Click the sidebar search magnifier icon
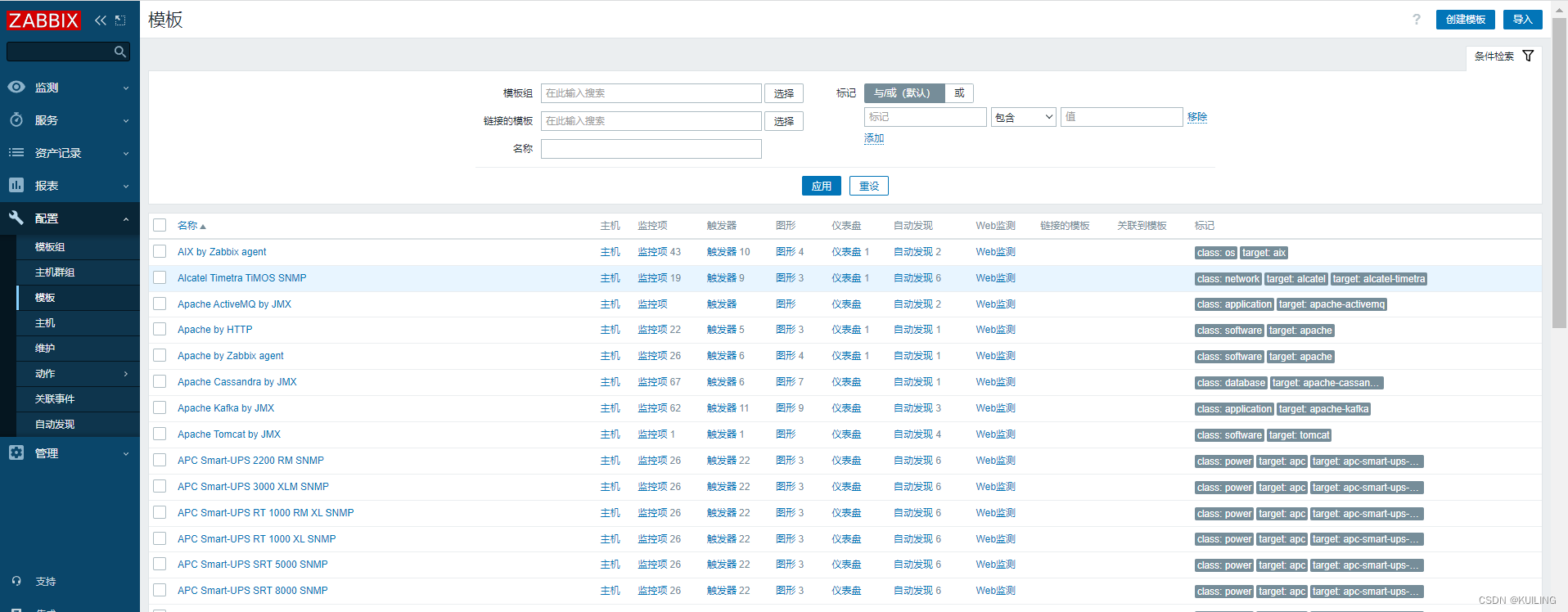 (x=120, y=52)
